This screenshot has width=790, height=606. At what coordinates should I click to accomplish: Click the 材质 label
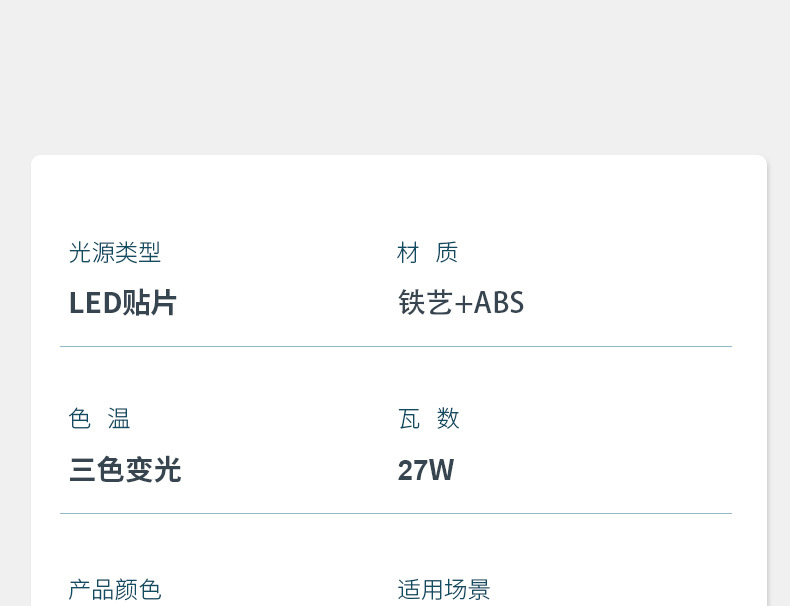click(427, 253)
